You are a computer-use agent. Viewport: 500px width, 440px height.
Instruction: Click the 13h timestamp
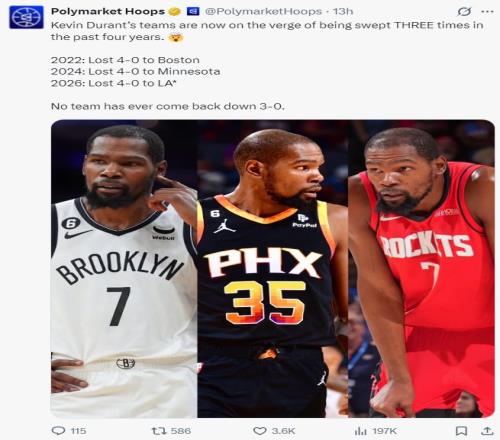(x=343, y=11)
